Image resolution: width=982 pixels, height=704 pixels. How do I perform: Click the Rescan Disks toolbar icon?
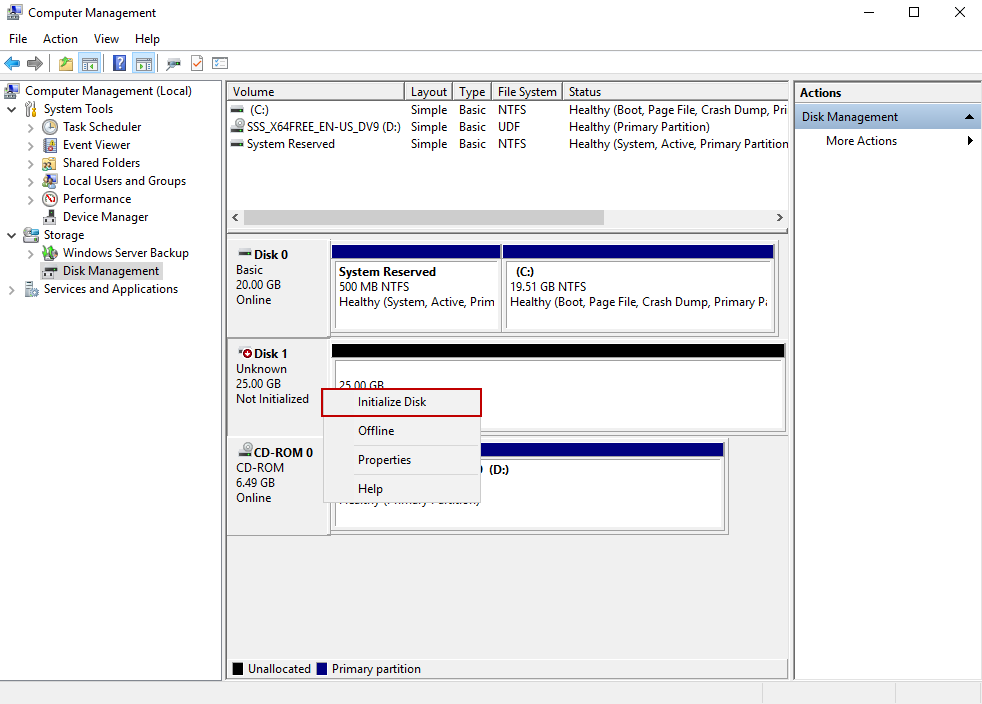click(173, 63)
